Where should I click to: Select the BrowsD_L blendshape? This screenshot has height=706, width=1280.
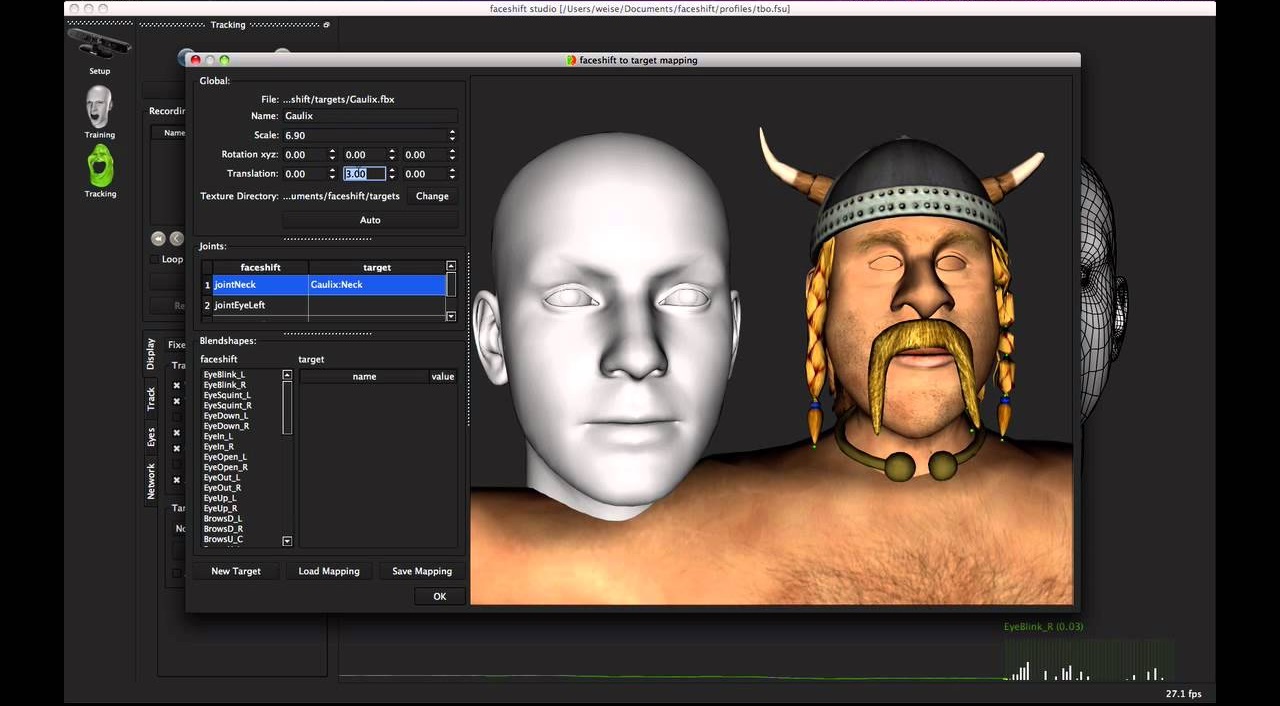click(223, 518)
